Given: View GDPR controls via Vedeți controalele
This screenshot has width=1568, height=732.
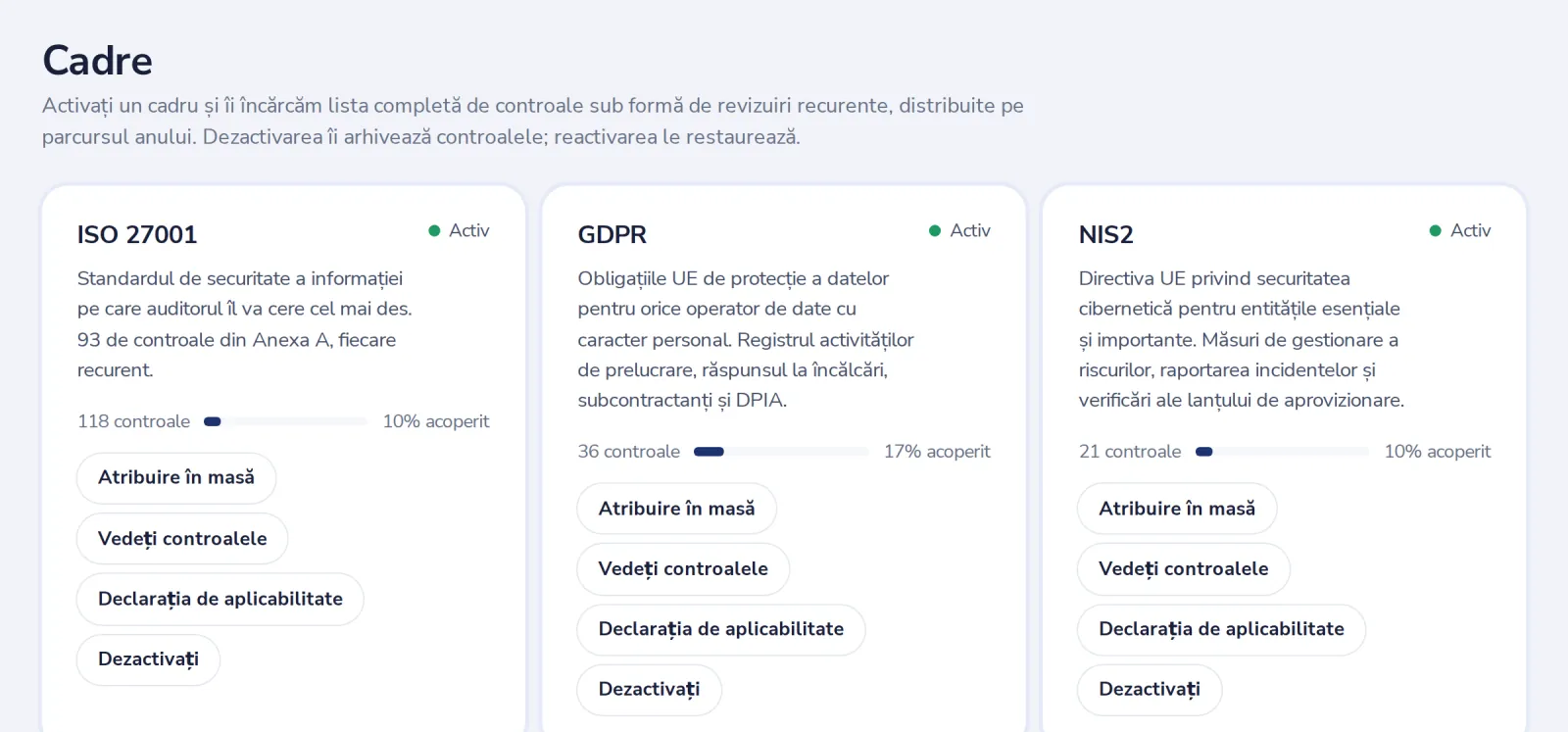Looking at the screenshot, I should tap(683, 569).
